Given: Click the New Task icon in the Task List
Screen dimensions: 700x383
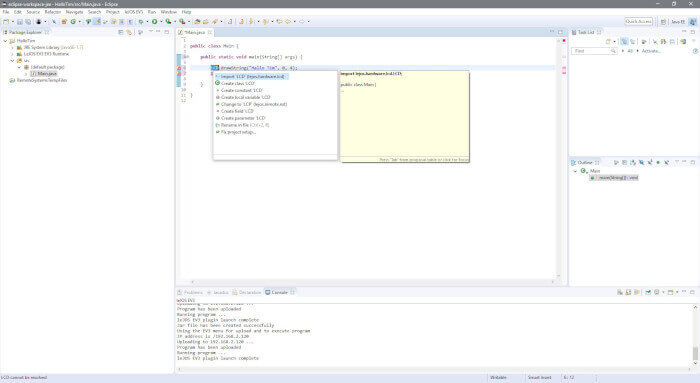Looking at the screenshot, I should 608,42.
